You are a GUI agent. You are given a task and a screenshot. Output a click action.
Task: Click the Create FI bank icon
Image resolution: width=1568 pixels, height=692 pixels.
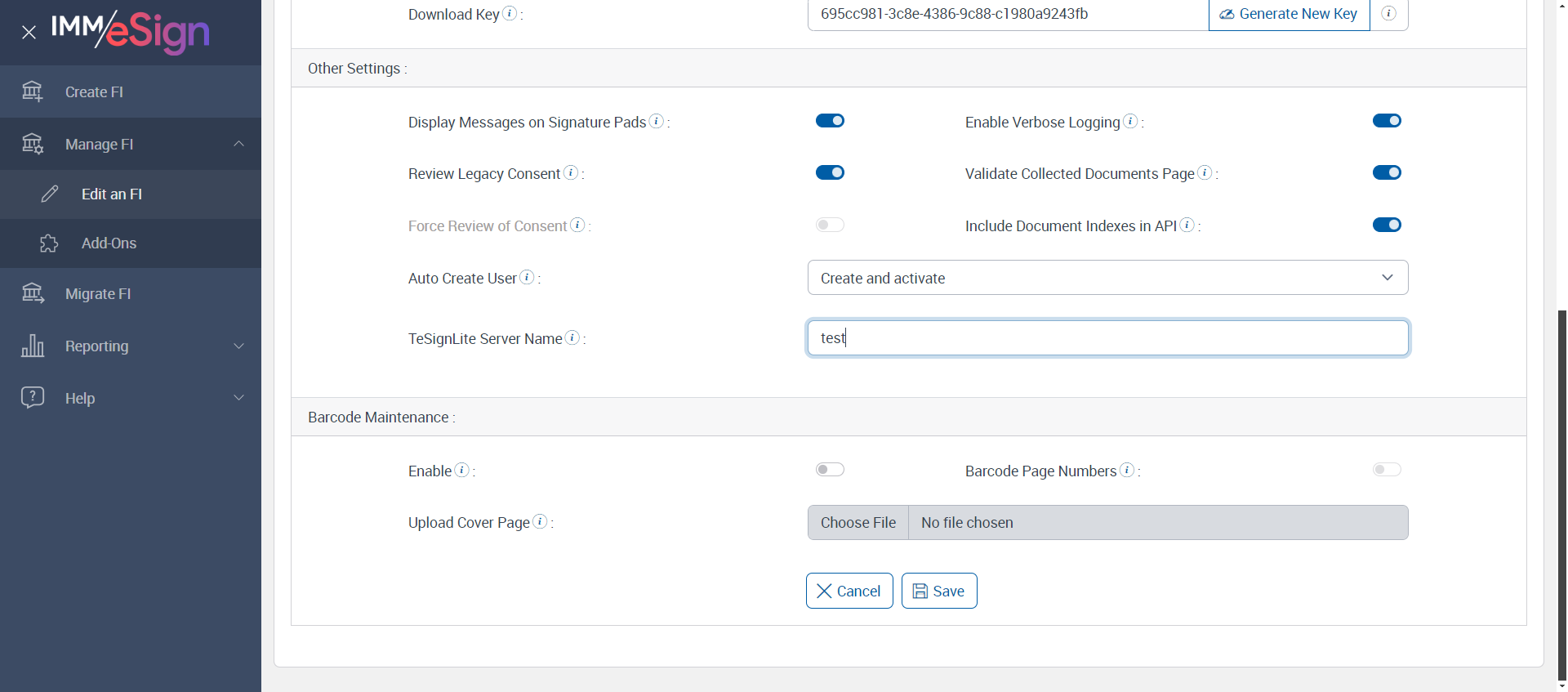tap(33, 92)
